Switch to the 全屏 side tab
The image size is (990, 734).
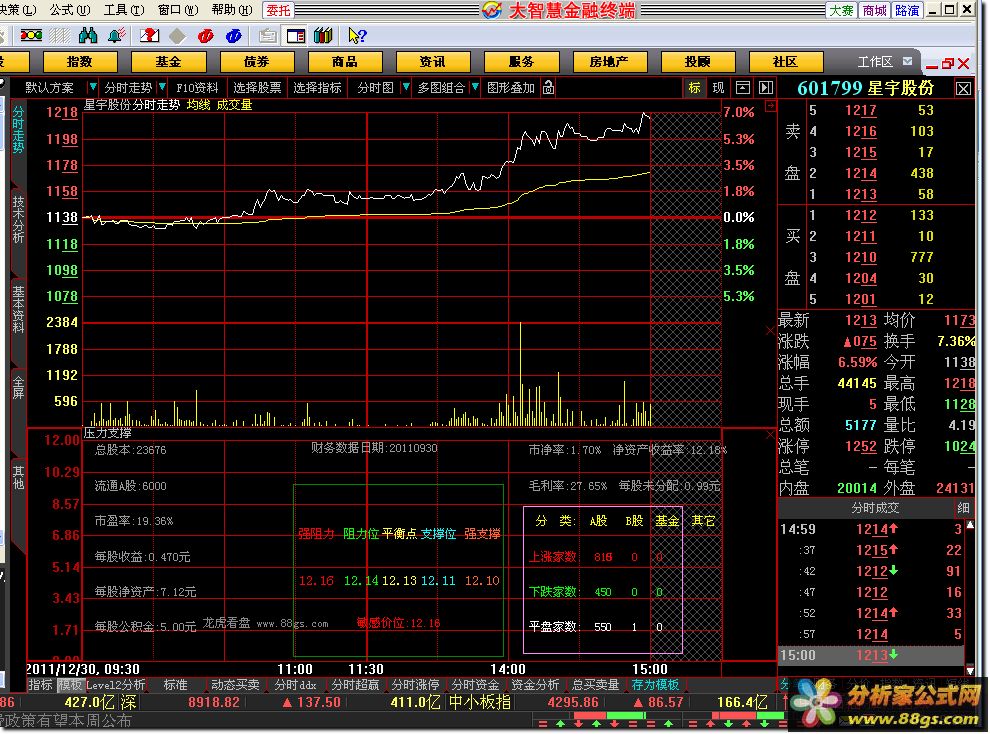[18, 386]
